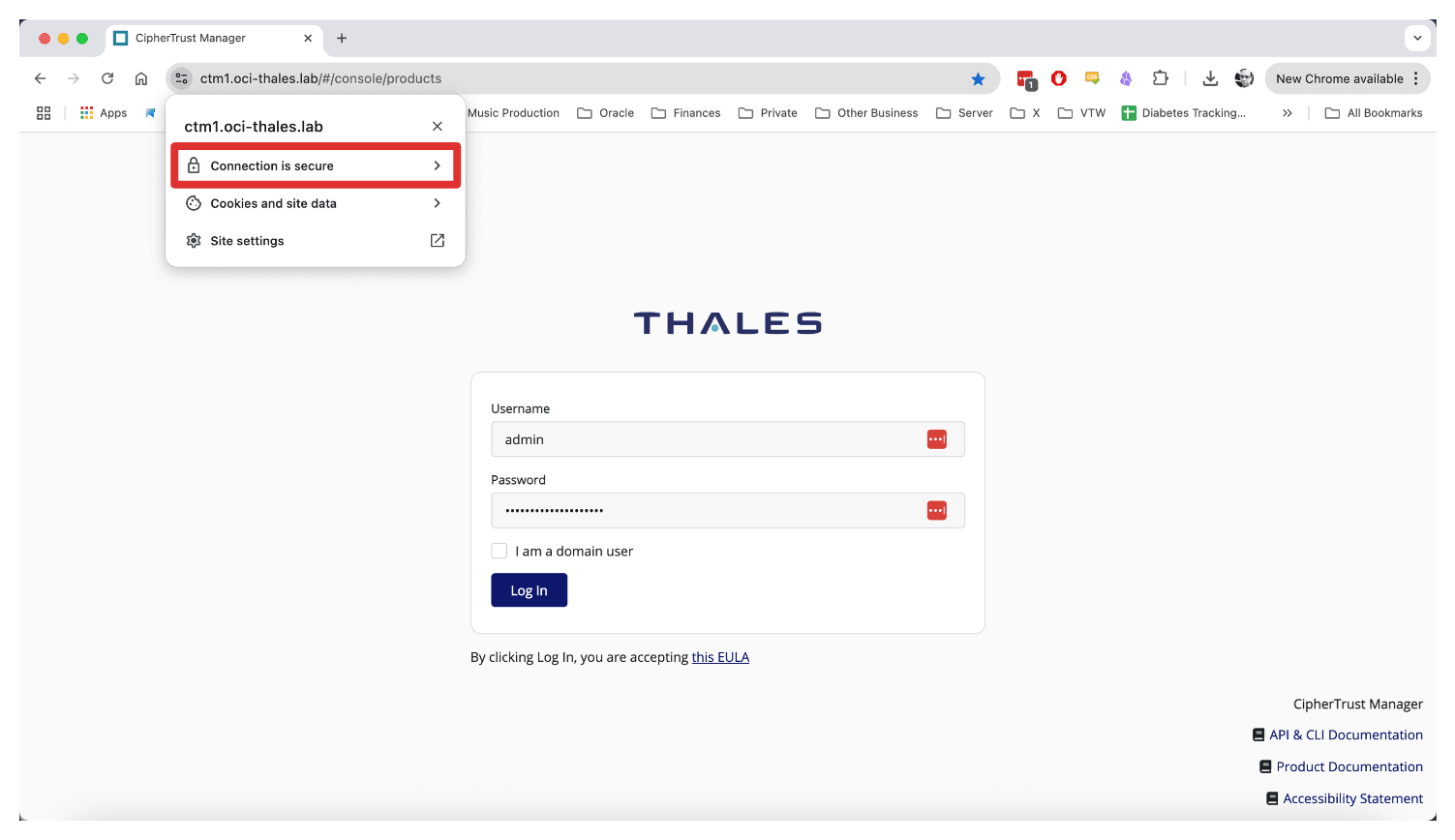Show more bookmarks with double chevron
1455x840 pixels.
pyautogui.click(x=1288, y=113)
